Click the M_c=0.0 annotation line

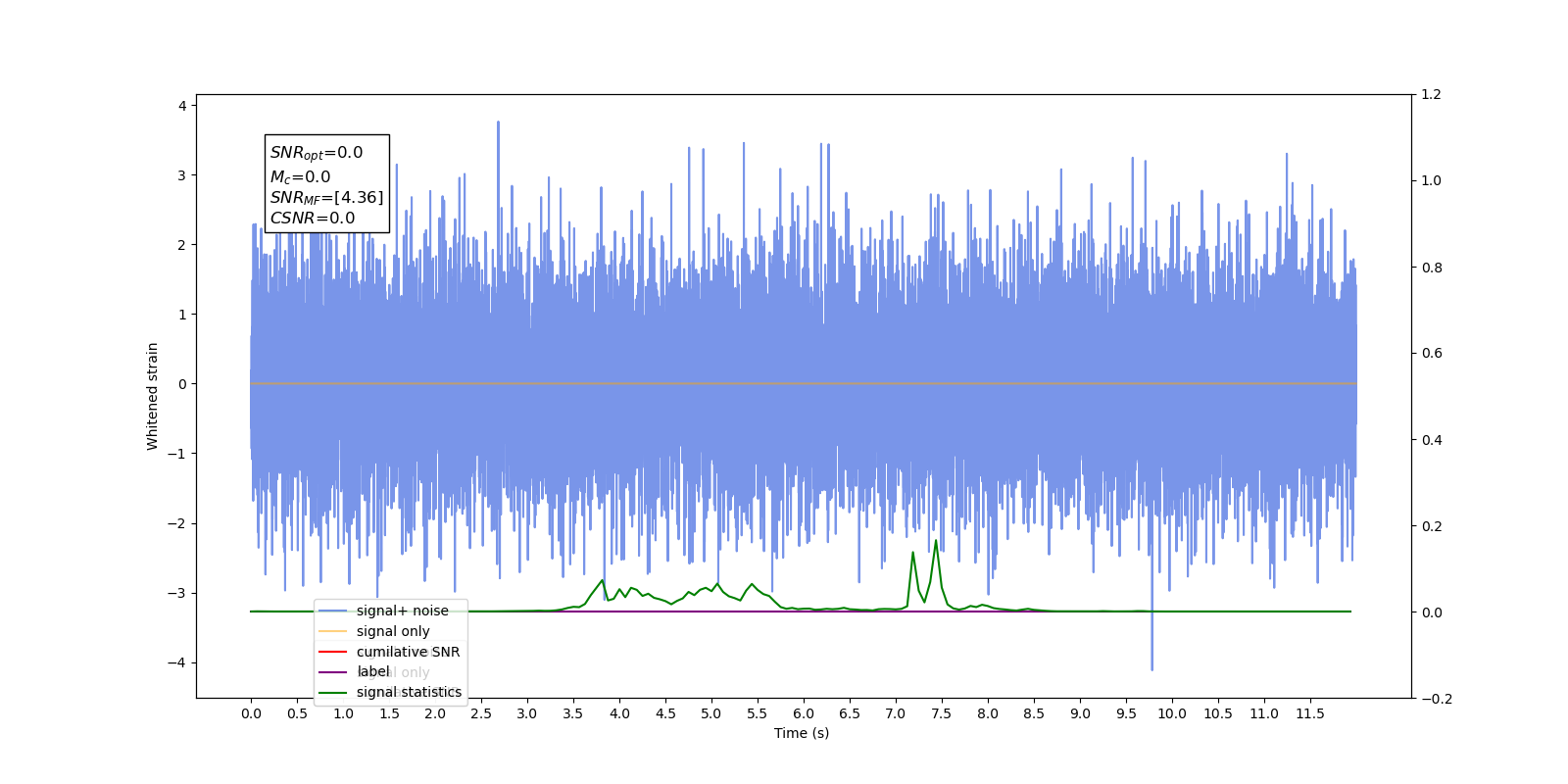click(x=301, y=177)
